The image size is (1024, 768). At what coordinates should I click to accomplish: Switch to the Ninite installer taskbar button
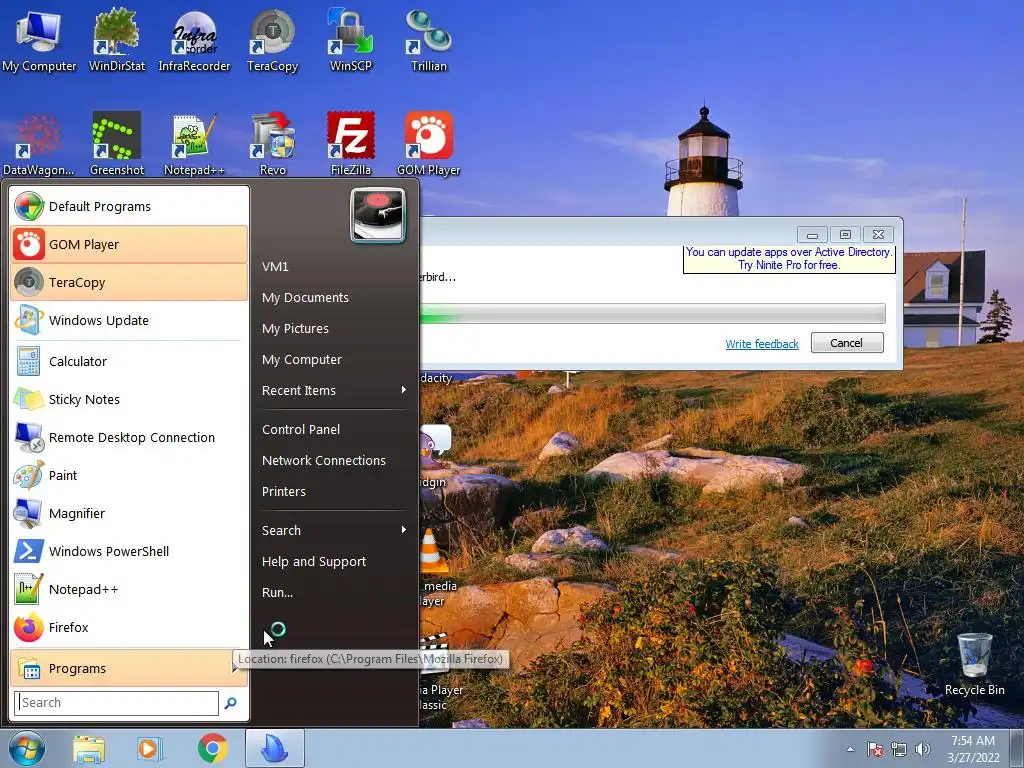pyautogui.click(x=275, y=748)
